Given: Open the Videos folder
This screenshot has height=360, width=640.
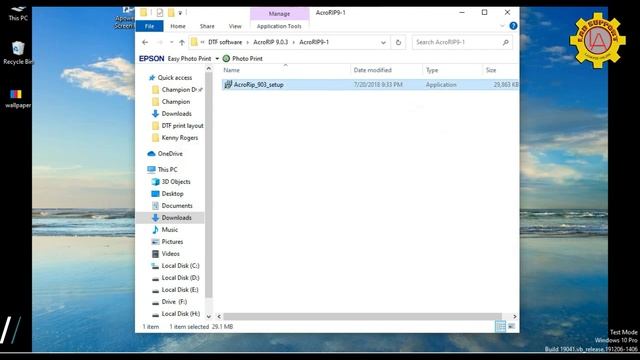Looking at the screenshot, I should 166,254.
